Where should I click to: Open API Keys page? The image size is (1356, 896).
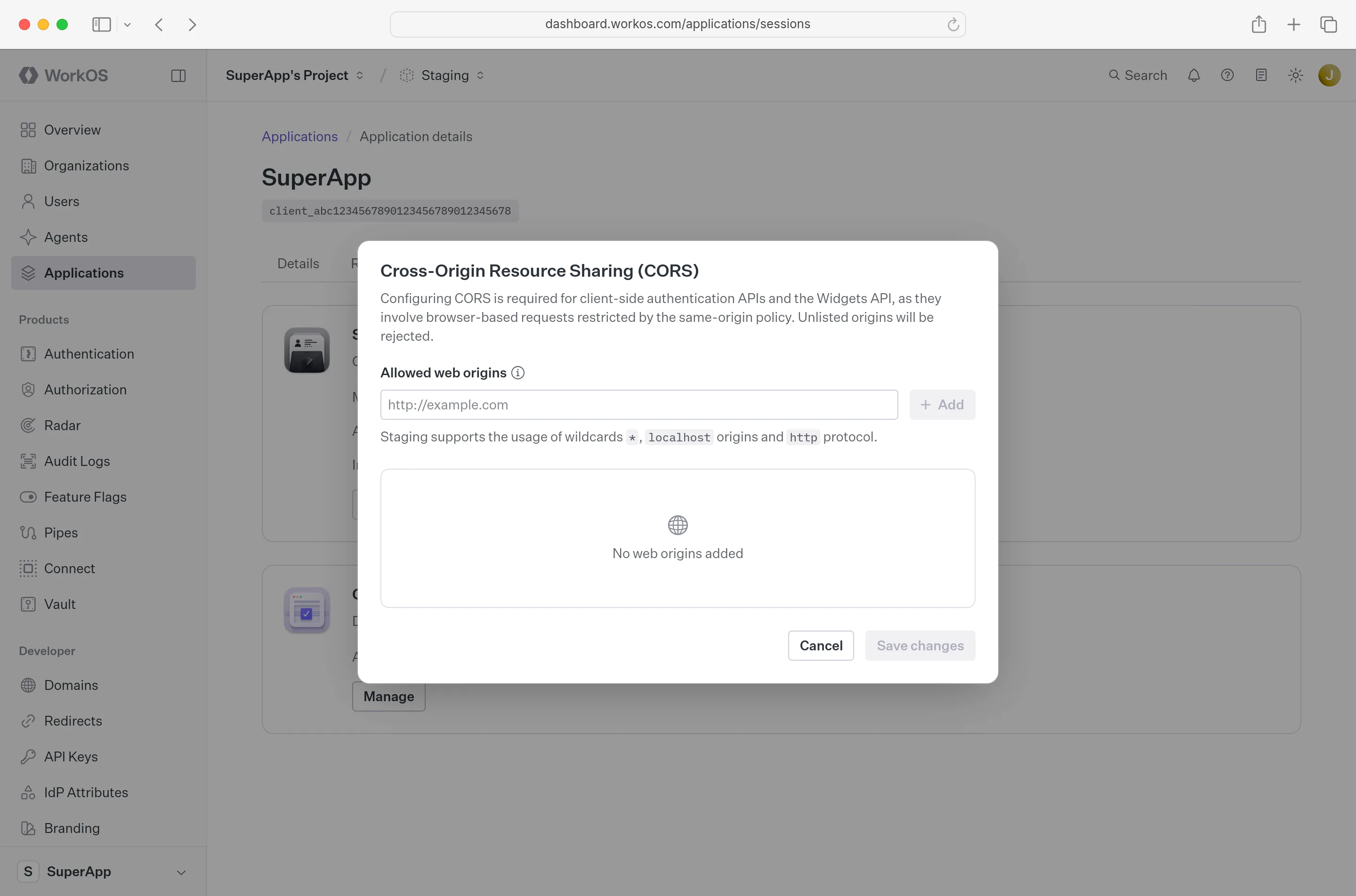pyautogui.click(x=104, y=757)
